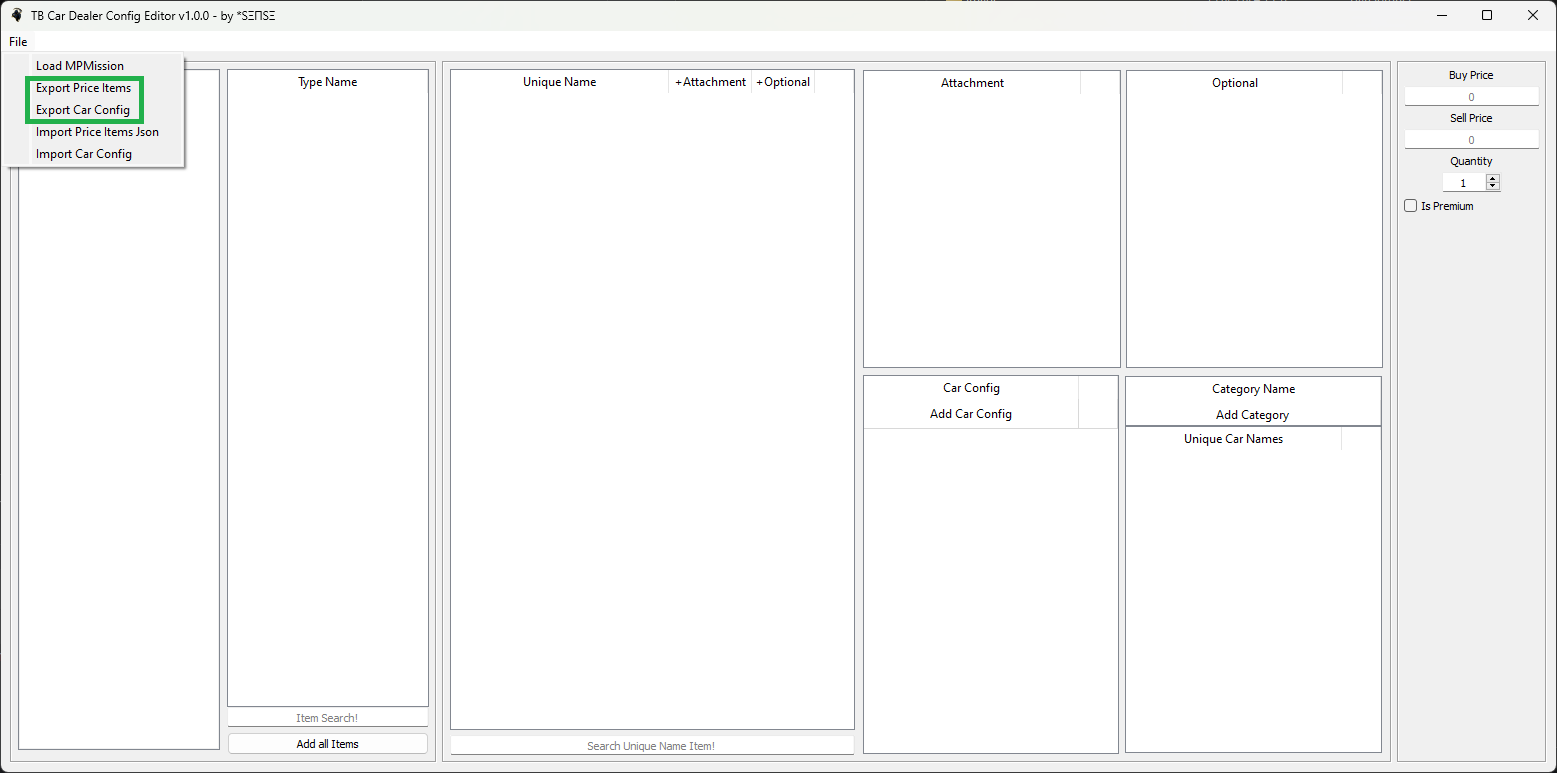Screen dimensions: 1557x773
Task: Choose Export Price Items menu entry
Action: (83, 88)
